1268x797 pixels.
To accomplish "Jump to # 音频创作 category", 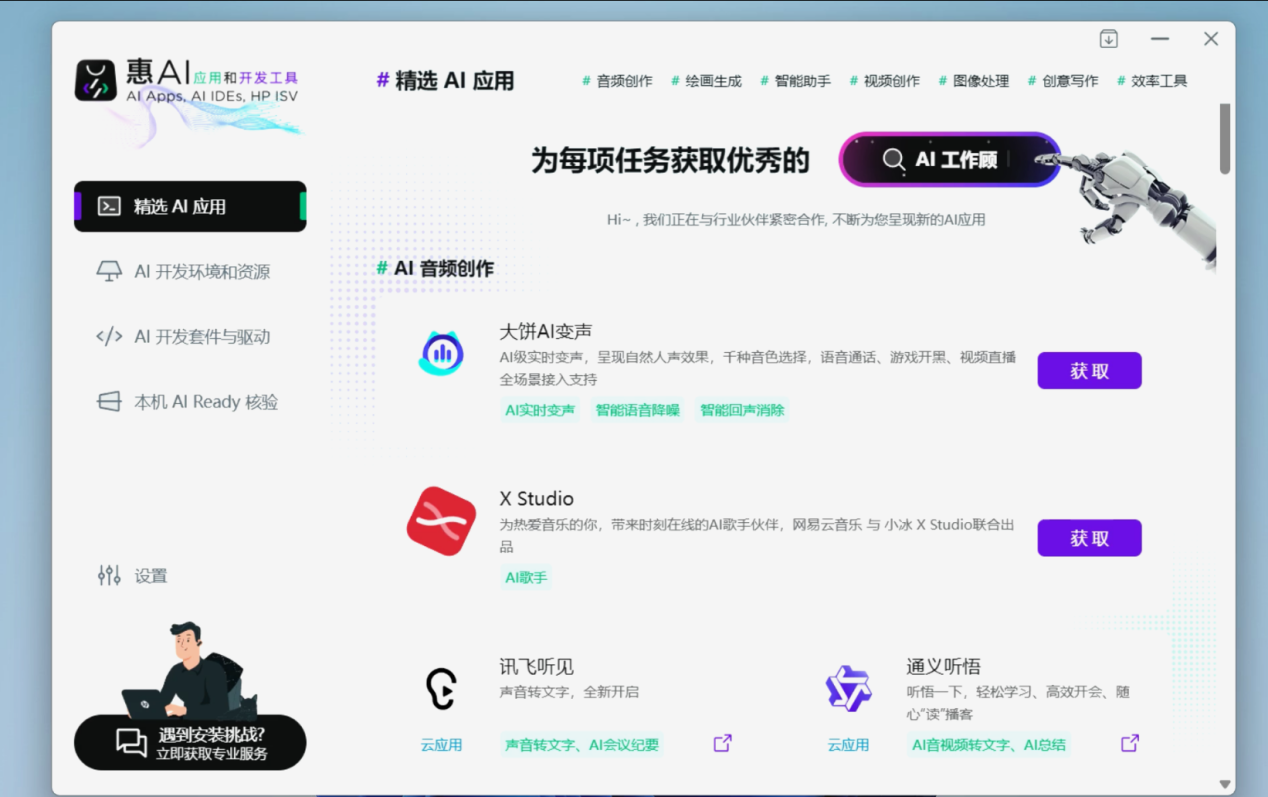I will [618, 81].
